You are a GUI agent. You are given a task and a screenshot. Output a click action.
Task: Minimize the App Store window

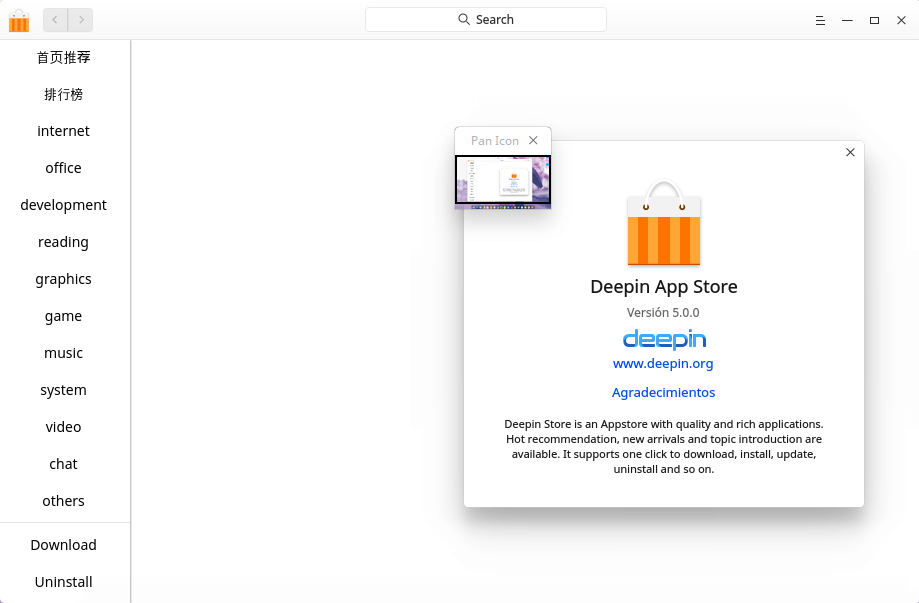847,21
